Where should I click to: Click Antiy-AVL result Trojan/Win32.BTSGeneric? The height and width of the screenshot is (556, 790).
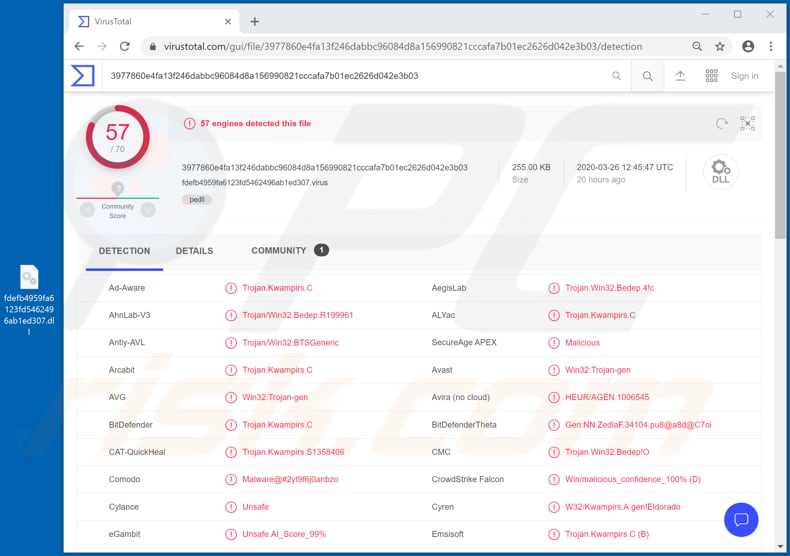291,342
